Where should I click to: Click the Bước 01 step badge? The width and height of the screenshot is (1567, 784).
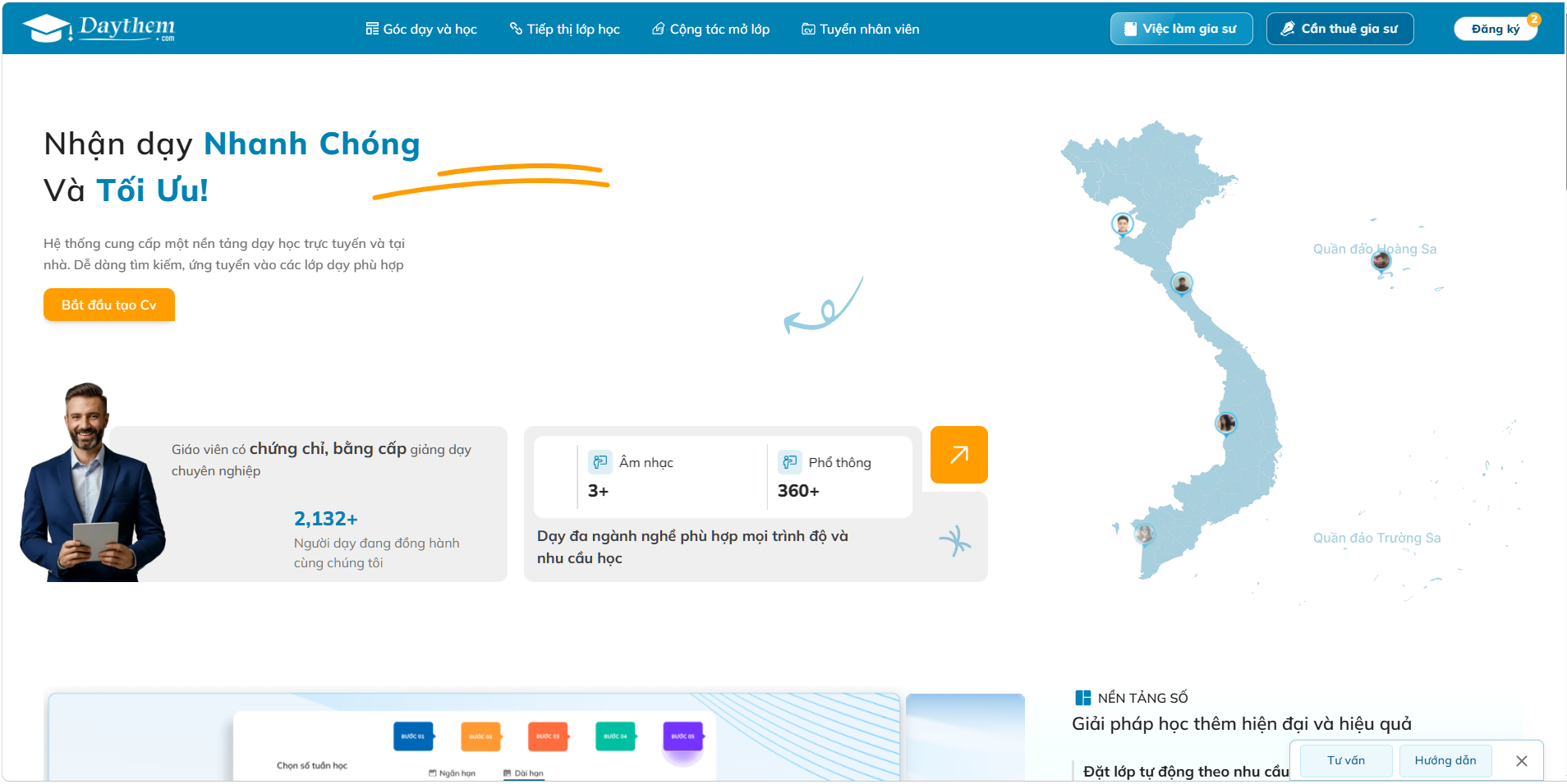click(413, 736)
